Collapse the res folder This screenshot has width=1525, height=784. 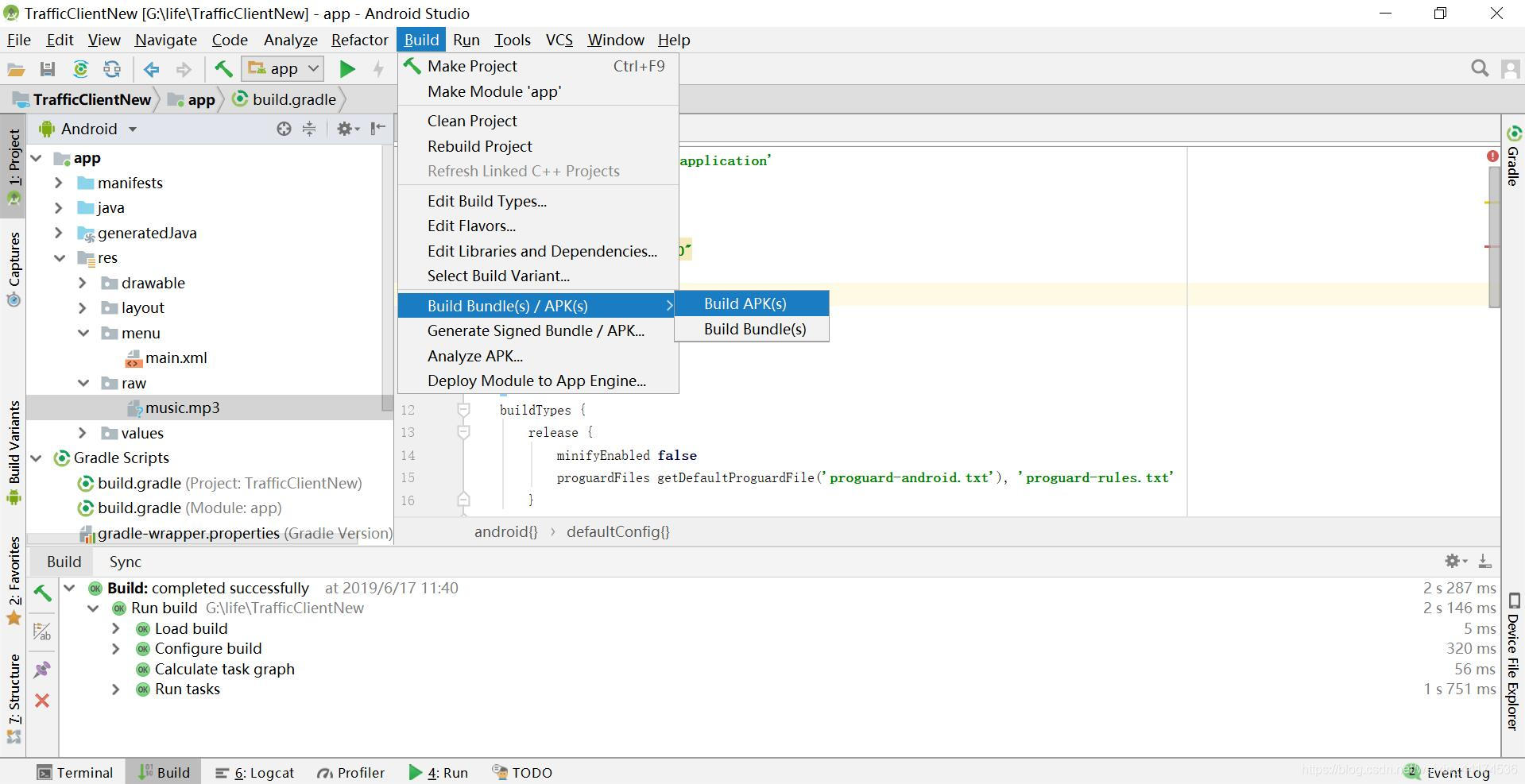tap(60, 258)
